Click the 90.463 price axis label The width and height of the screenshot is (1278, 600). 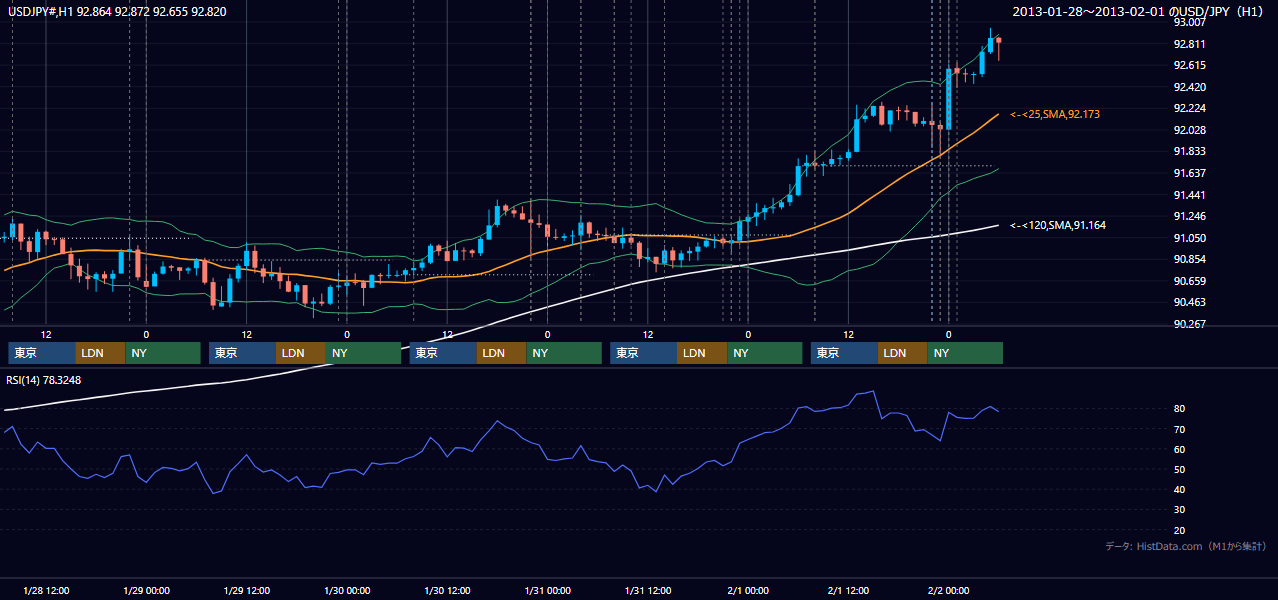coord(1189,302)
